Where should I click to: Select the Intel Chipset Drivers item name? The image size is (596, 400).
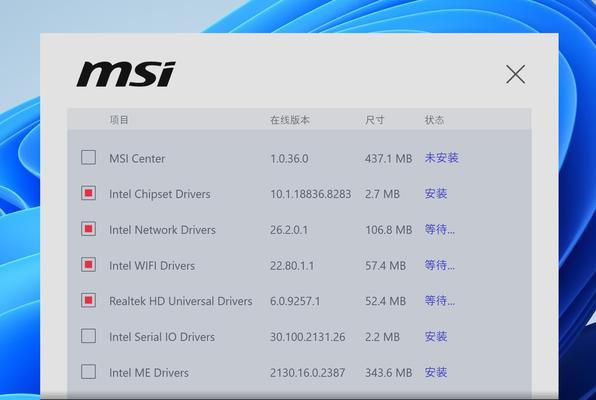(160, 194)
